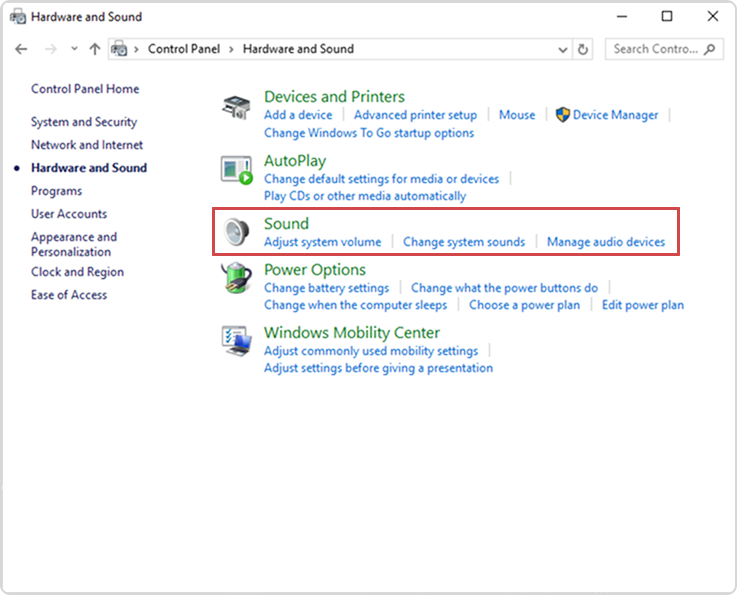Maximize the Hardware and Sound window
Viewport: 737px width, 595px height.
pyautogui.click(x=666, y=16)
